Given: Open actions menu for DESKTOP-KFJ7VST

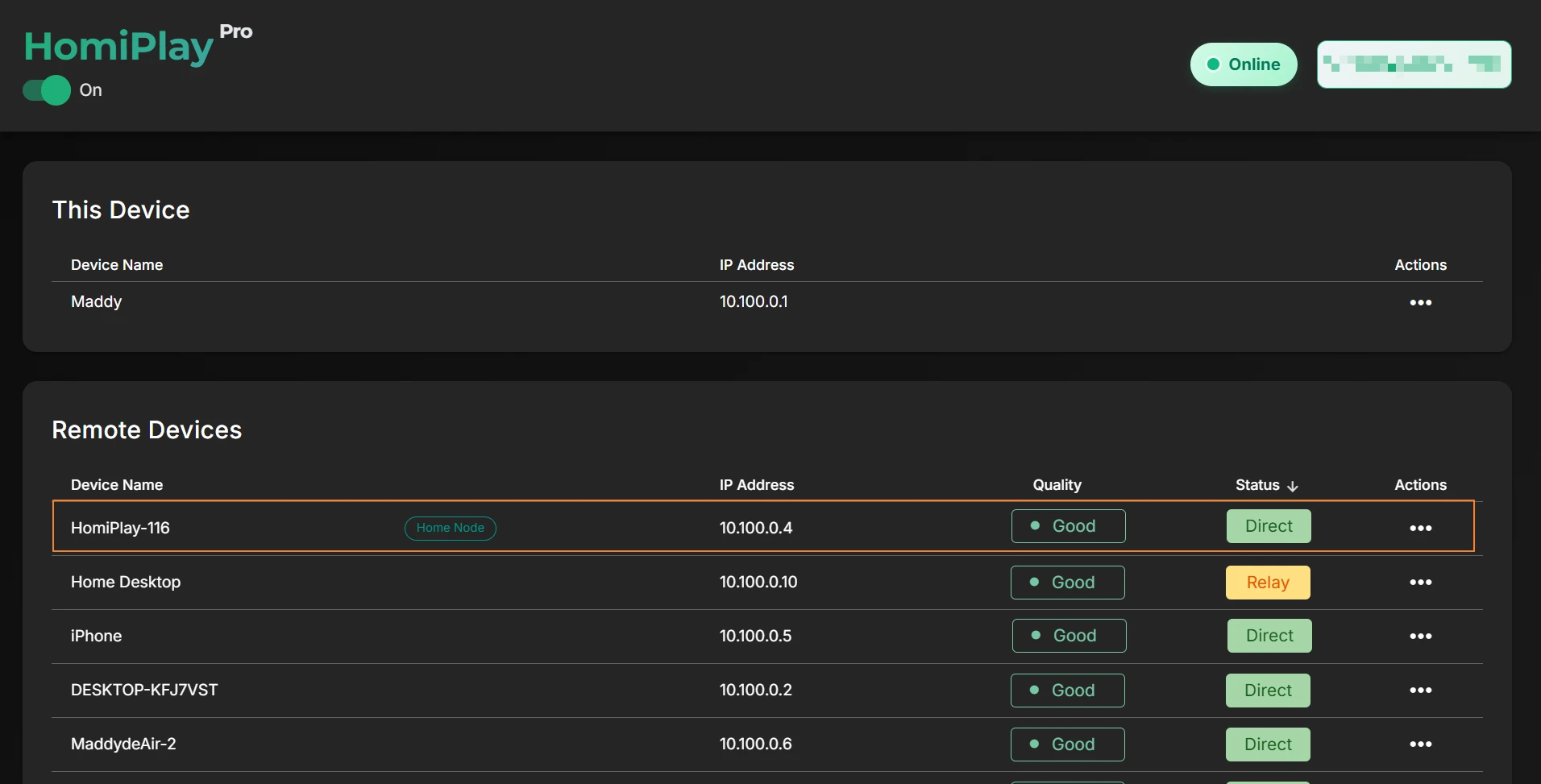Looking at the screenshot, I should (1420, 690).
